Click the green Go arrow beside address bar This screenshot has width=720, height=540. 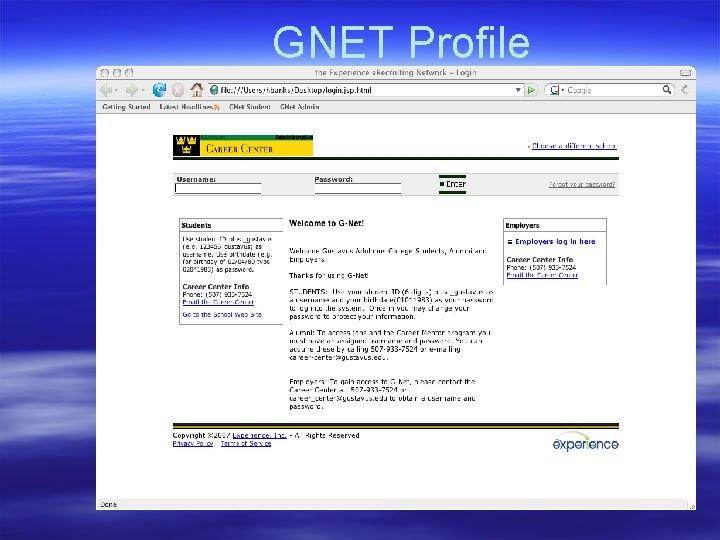[531, 90]
